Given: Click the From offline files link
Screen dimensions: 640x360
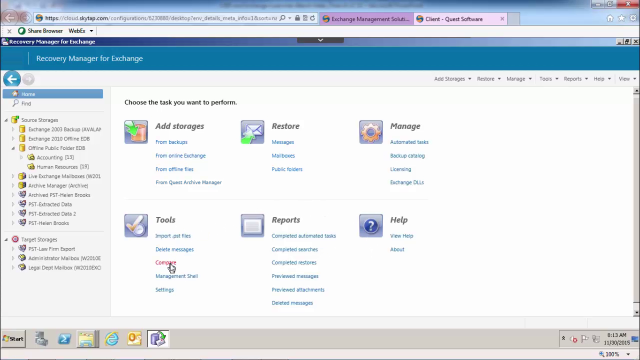Looking at the screenshot, I should (x=174, y=169).
